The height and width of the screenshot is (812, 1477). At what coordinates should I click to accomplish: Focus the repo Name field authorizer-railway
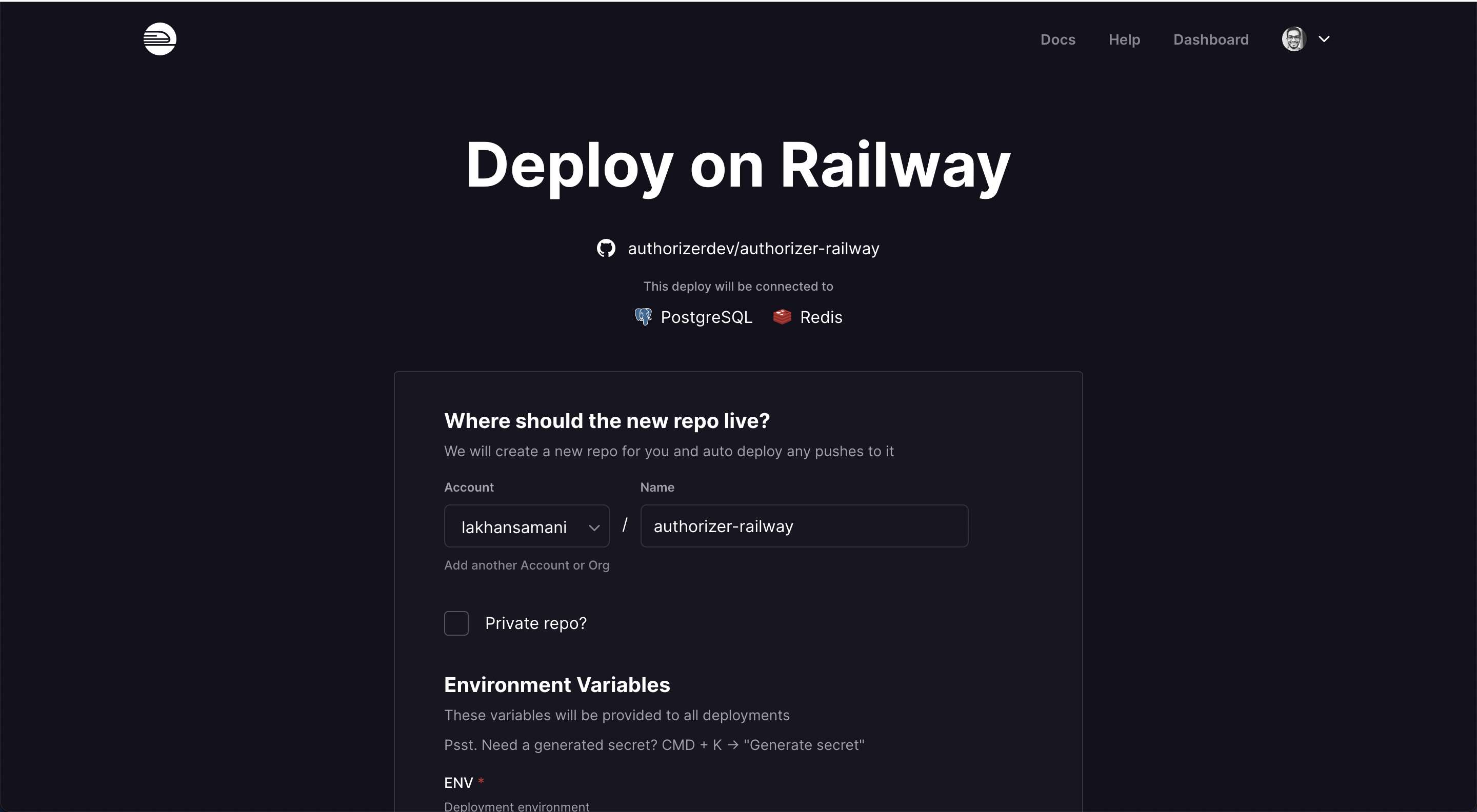click(x=804, y=526)
